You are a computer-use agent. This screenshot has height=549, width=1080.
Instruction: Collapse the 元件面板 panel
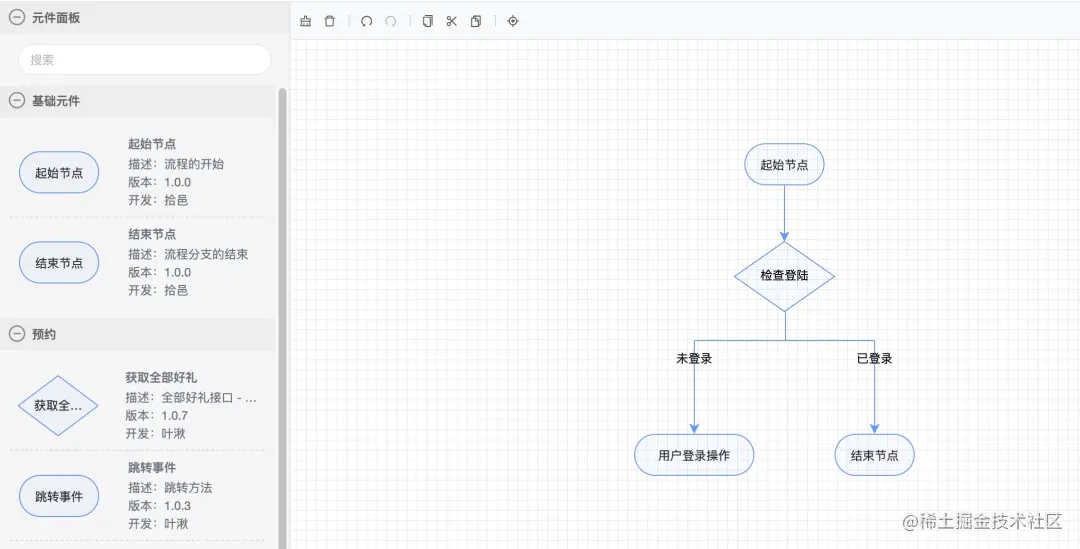17,18
